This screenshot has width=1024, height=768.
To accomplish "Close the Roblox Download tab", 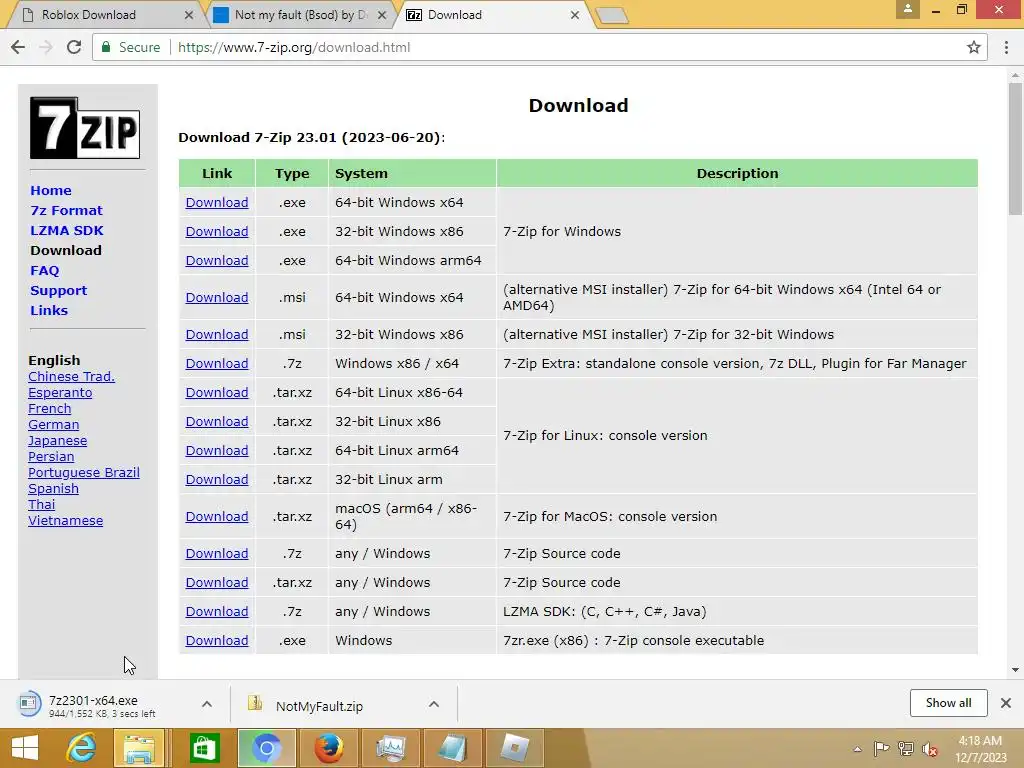I will [x=189, y=14].
